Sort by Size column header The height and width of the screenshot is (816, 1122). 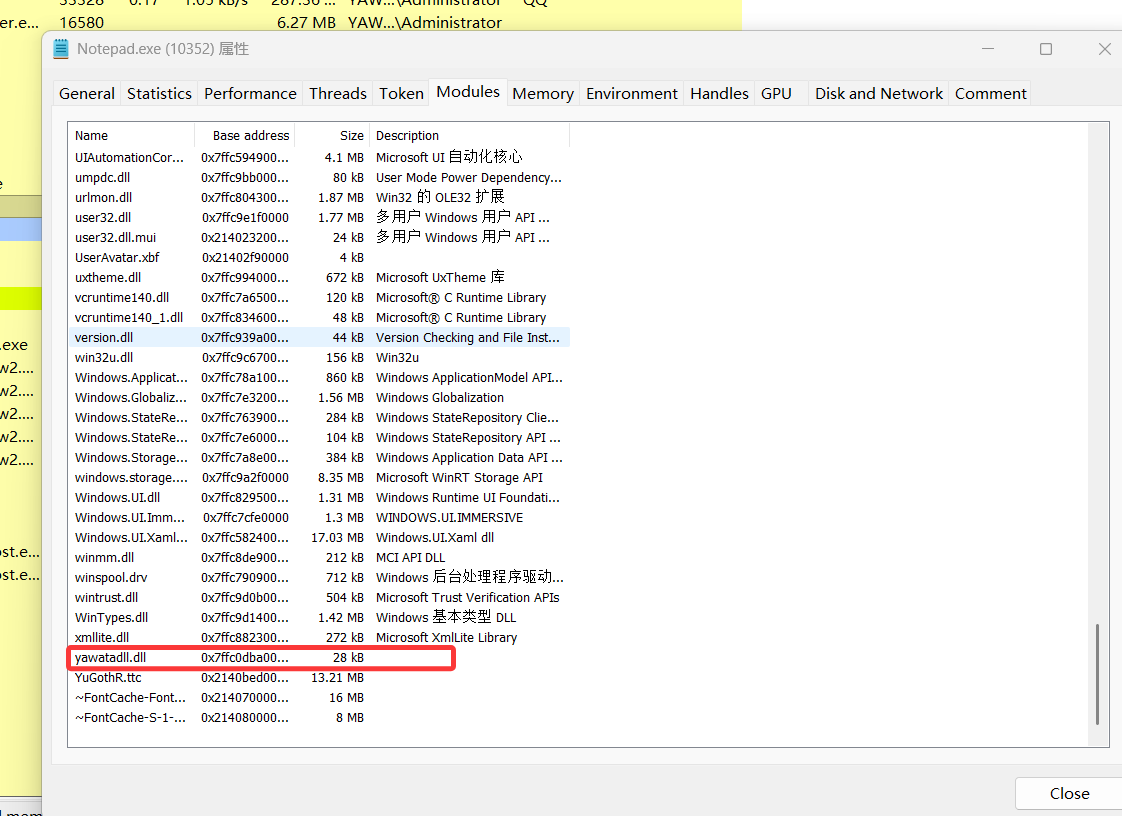tap(332, 135)
